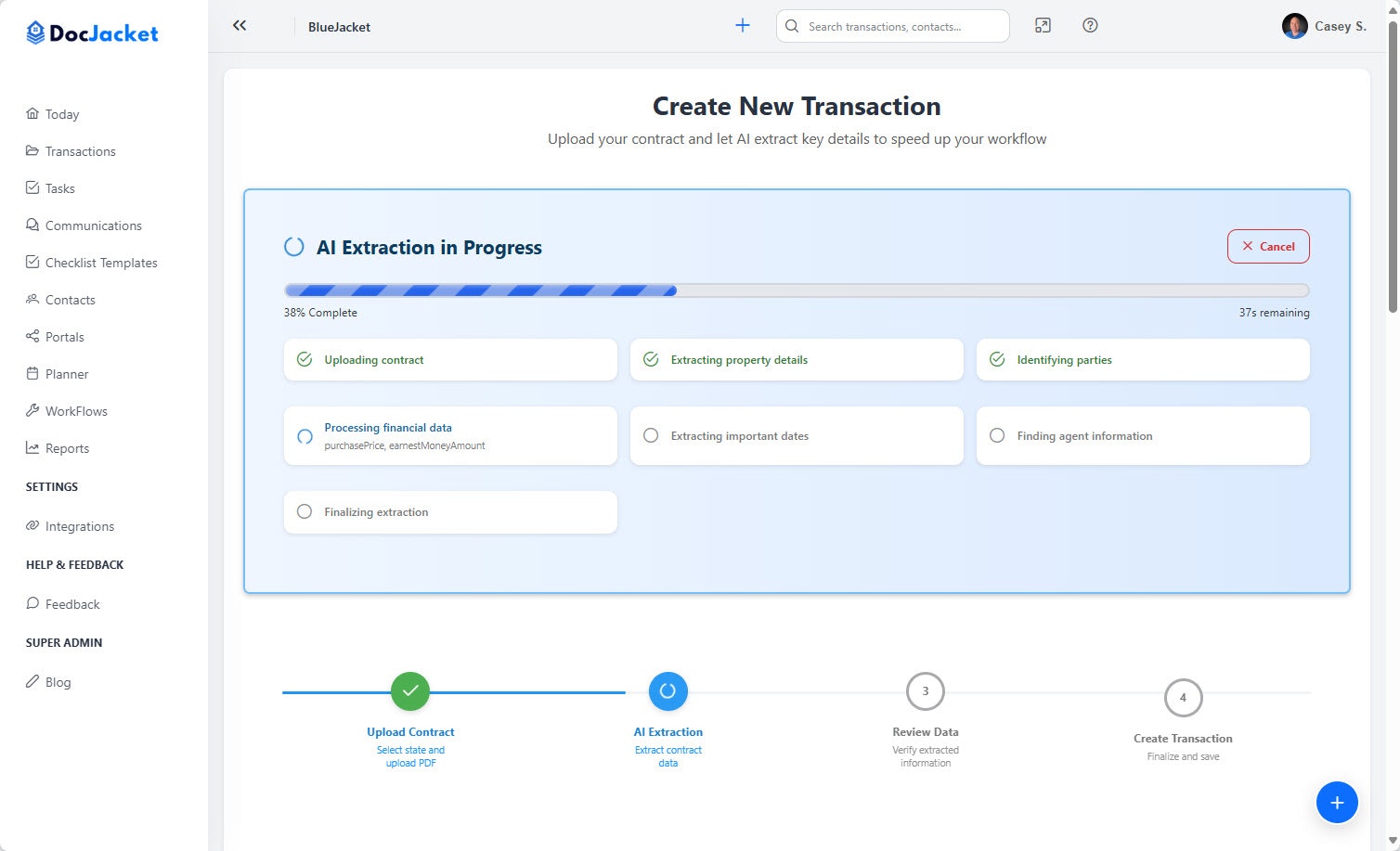Click the 38% Complete text

pyautogui.click(x=320, y=313)
